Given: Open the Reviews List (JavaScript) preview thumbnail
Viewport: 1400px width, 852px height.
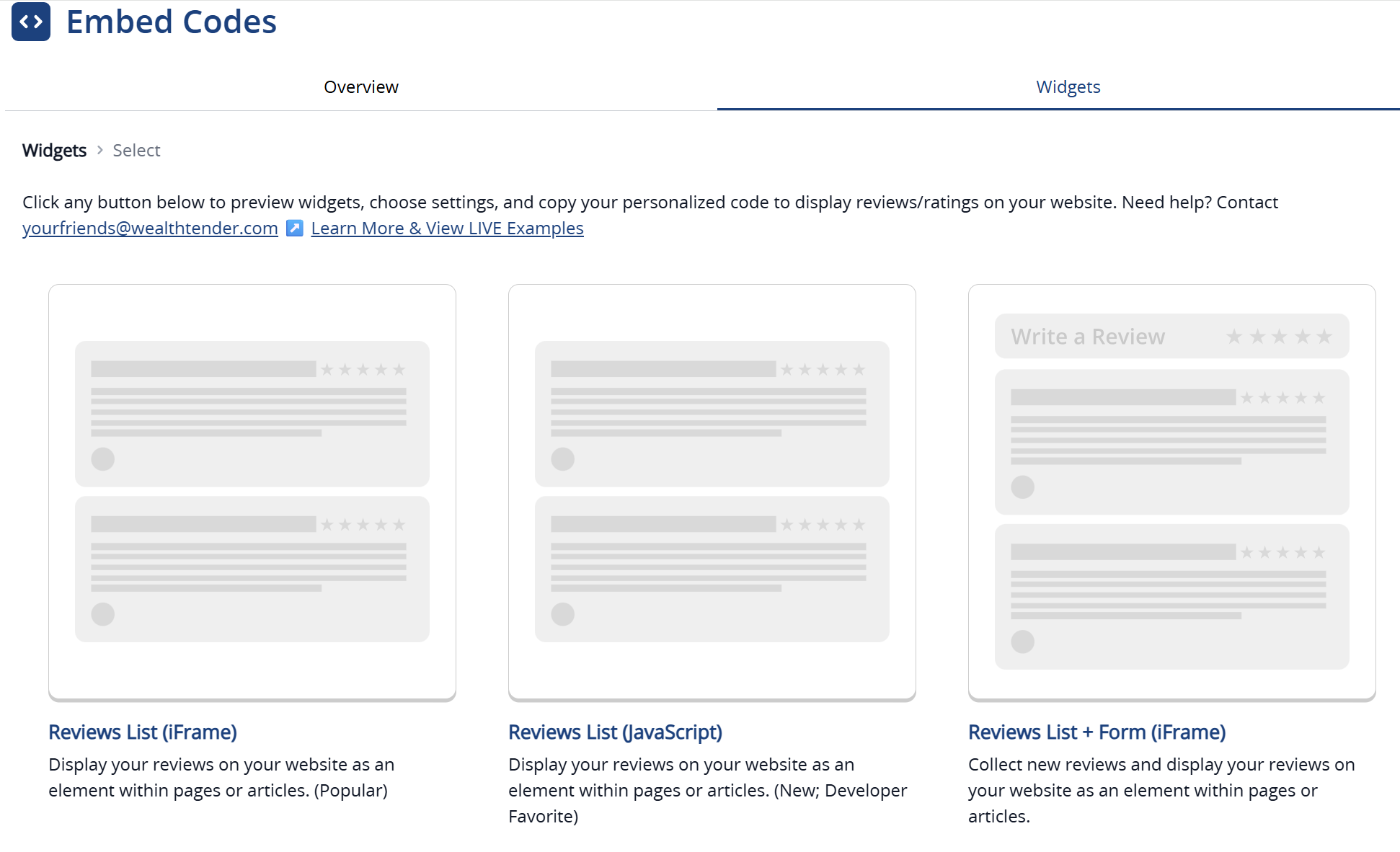Looking at the screenshot, I should pyautogui.click(x=712, y=492).
